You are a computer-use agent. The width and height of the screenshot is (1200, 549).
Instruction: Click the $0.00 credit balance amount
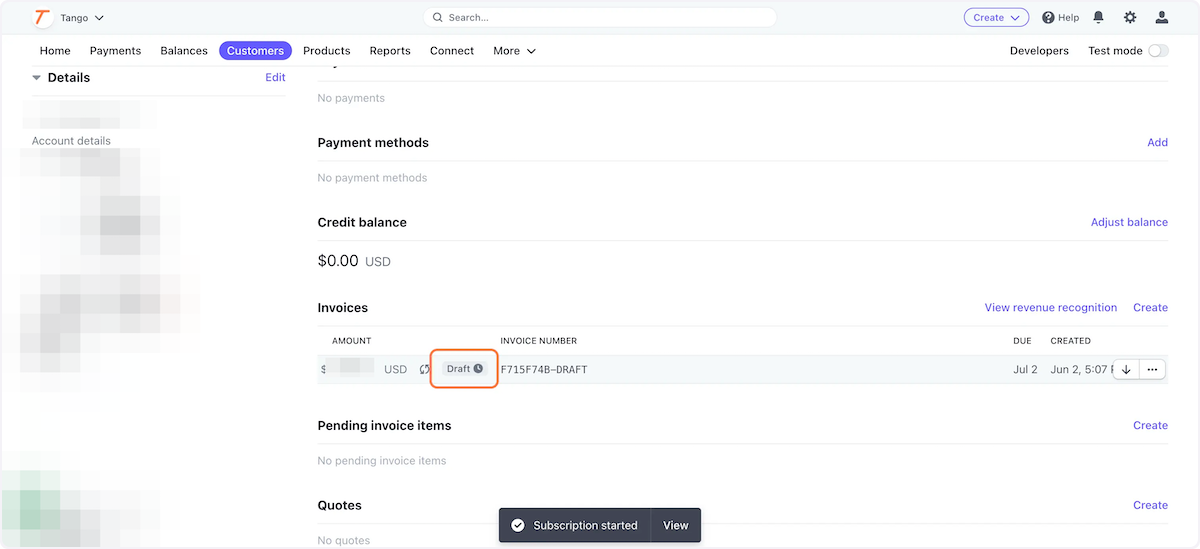point(338,261)
